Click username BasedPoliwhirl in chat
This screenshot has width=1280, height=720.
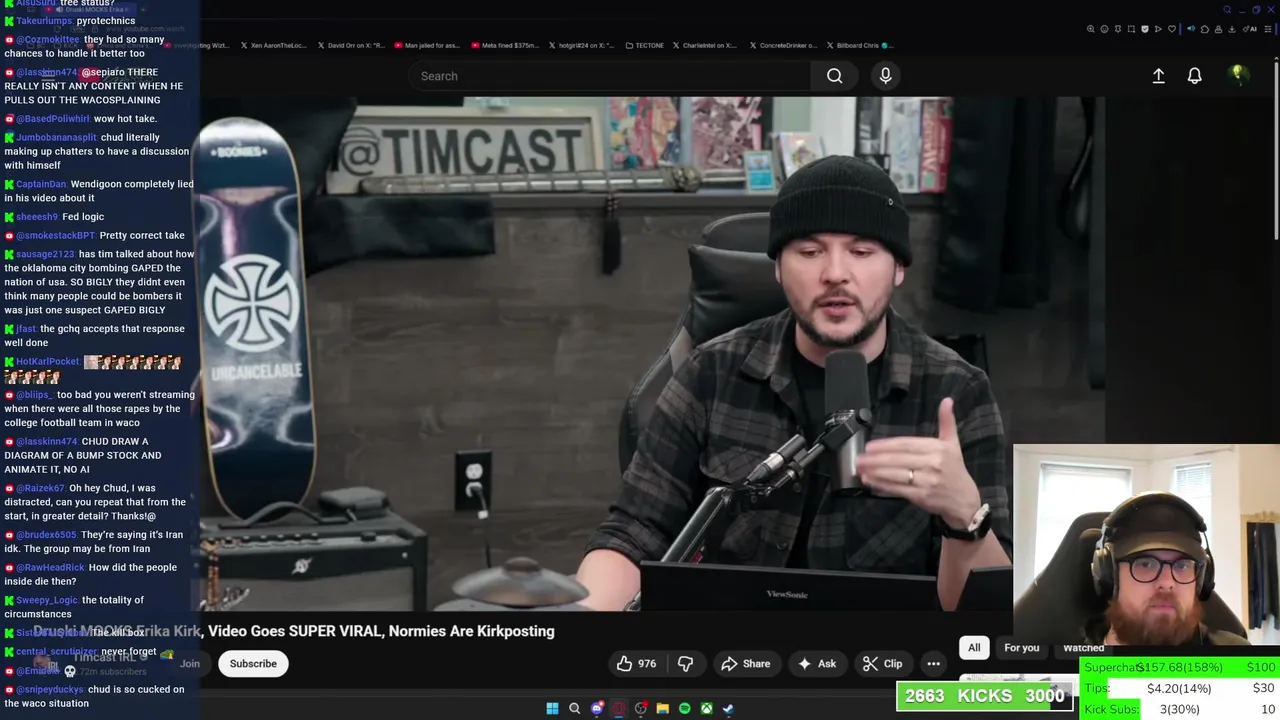(53, 119)
